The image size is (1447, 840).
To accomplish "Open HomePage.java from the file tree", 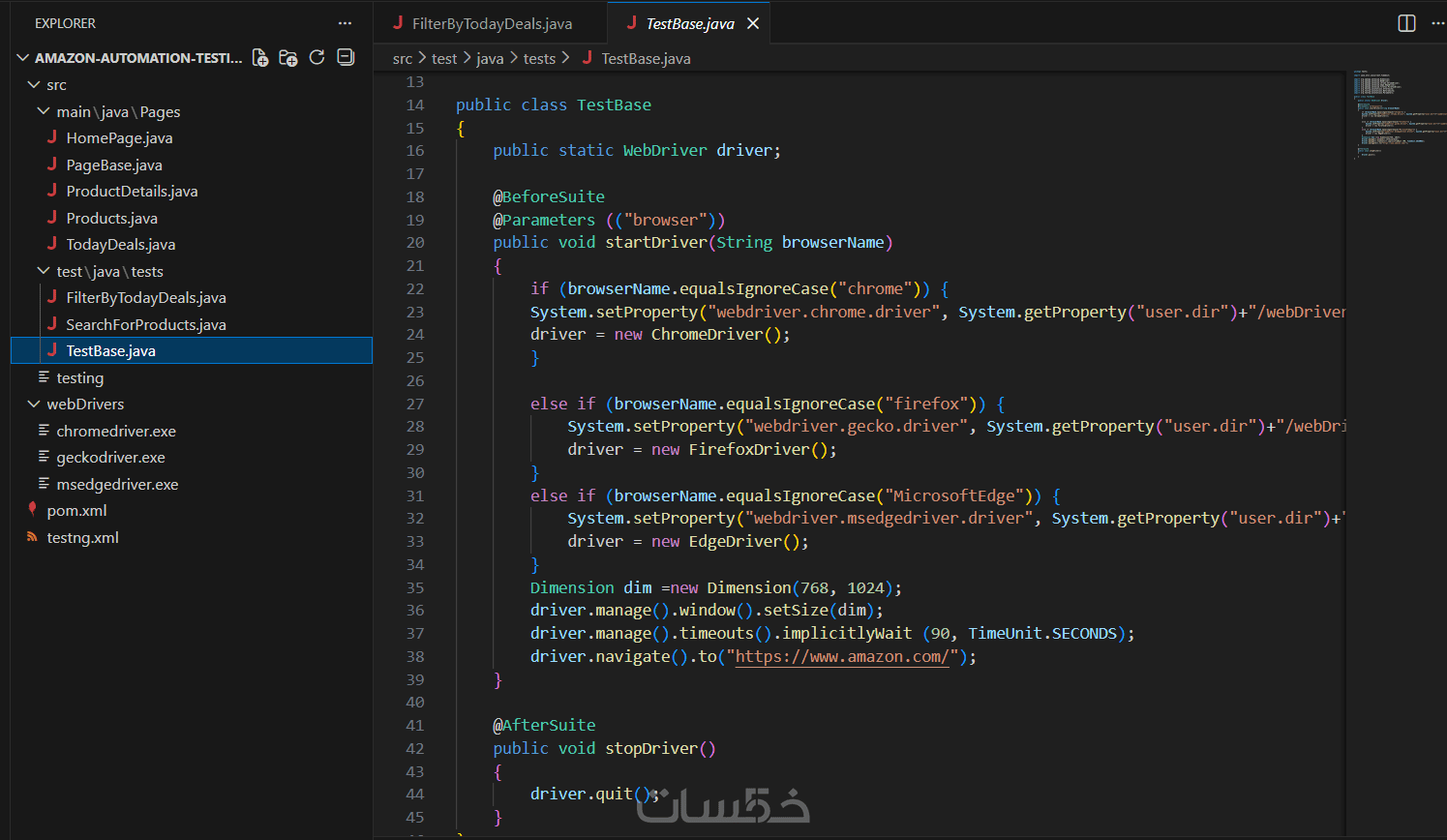I will pyautogui.click(x=119, y=138).
